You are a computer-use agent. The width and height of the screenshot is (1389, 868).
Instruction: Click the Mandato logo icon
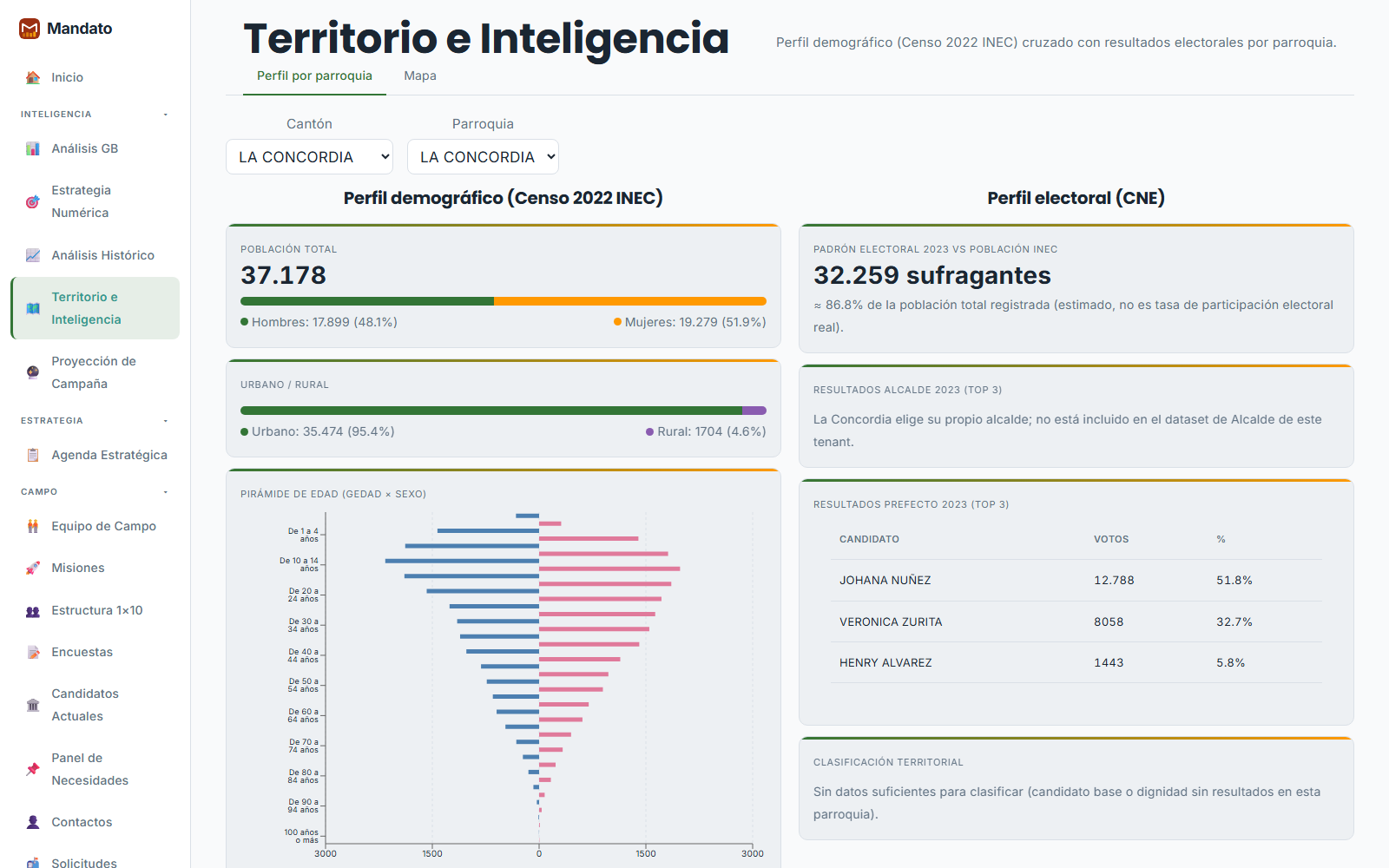click(30, 29)
